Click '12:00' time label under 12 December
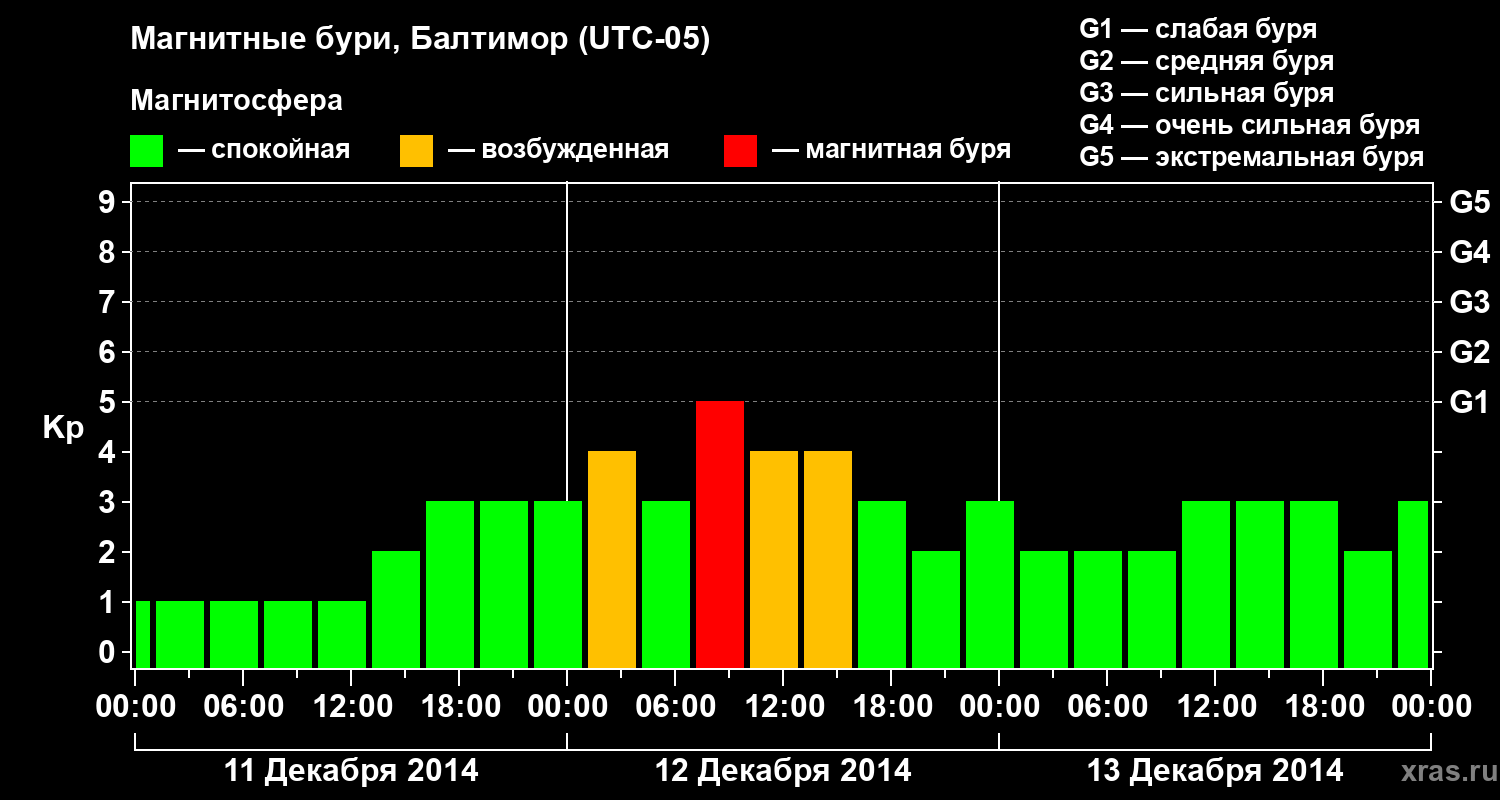1500x800 pixels. tap(783, 707)
